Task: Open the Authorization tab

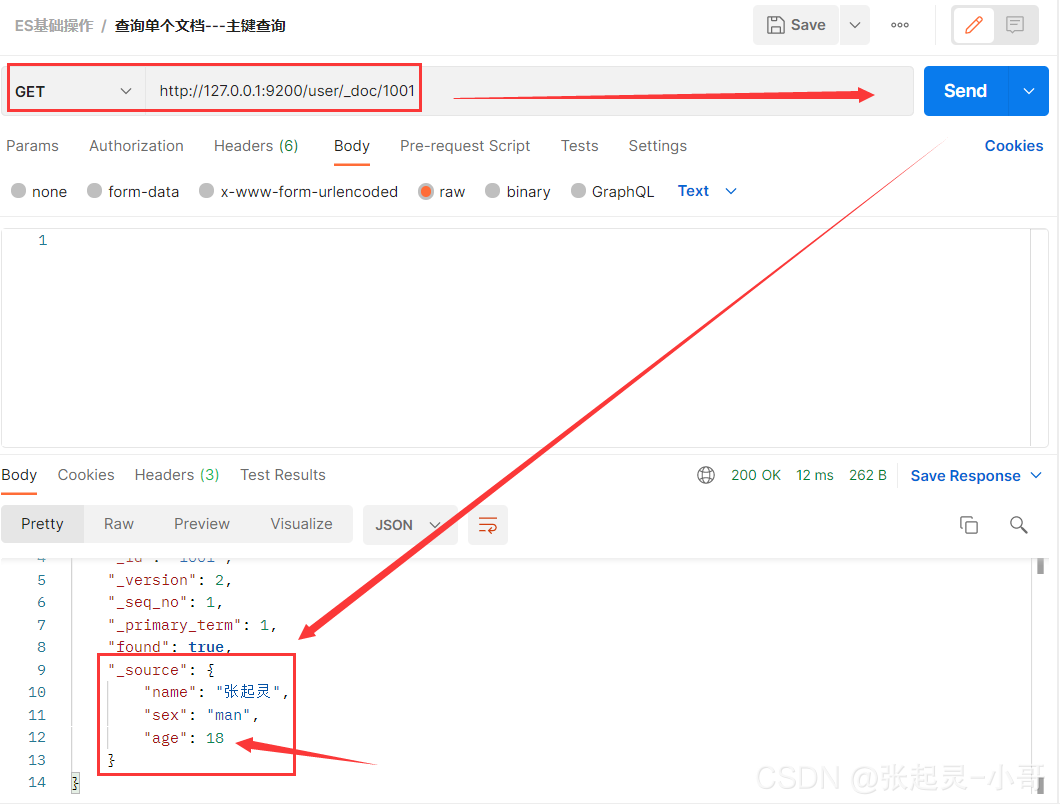Action: (x=137, y=146)
